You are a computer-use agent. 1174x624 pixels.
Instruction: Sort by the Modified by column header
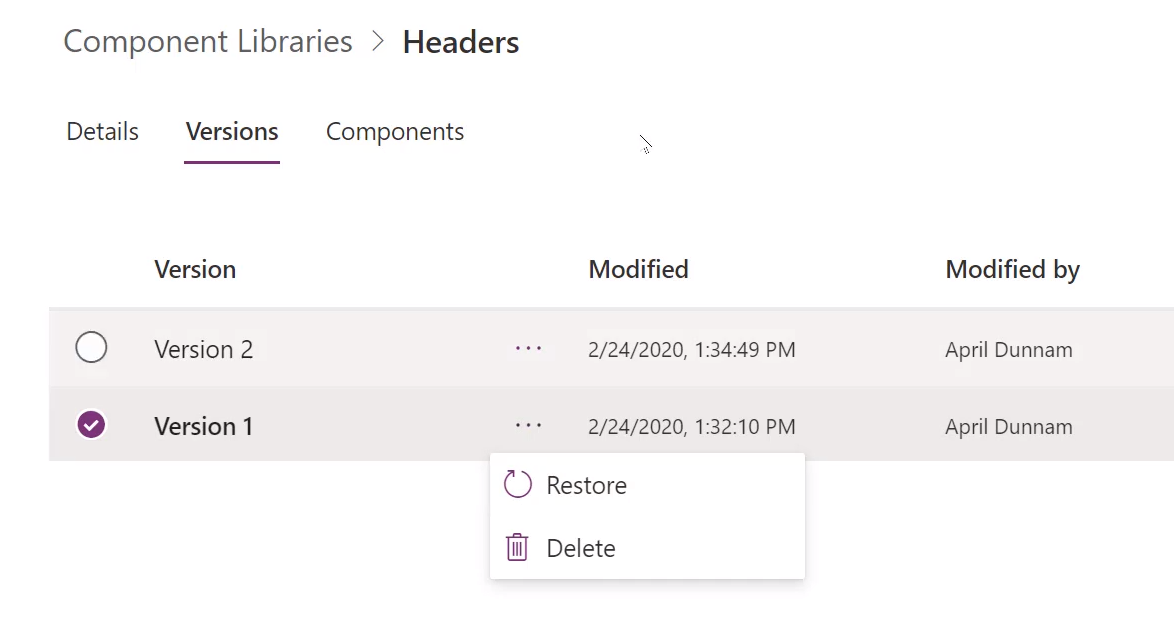[1012, 270]
